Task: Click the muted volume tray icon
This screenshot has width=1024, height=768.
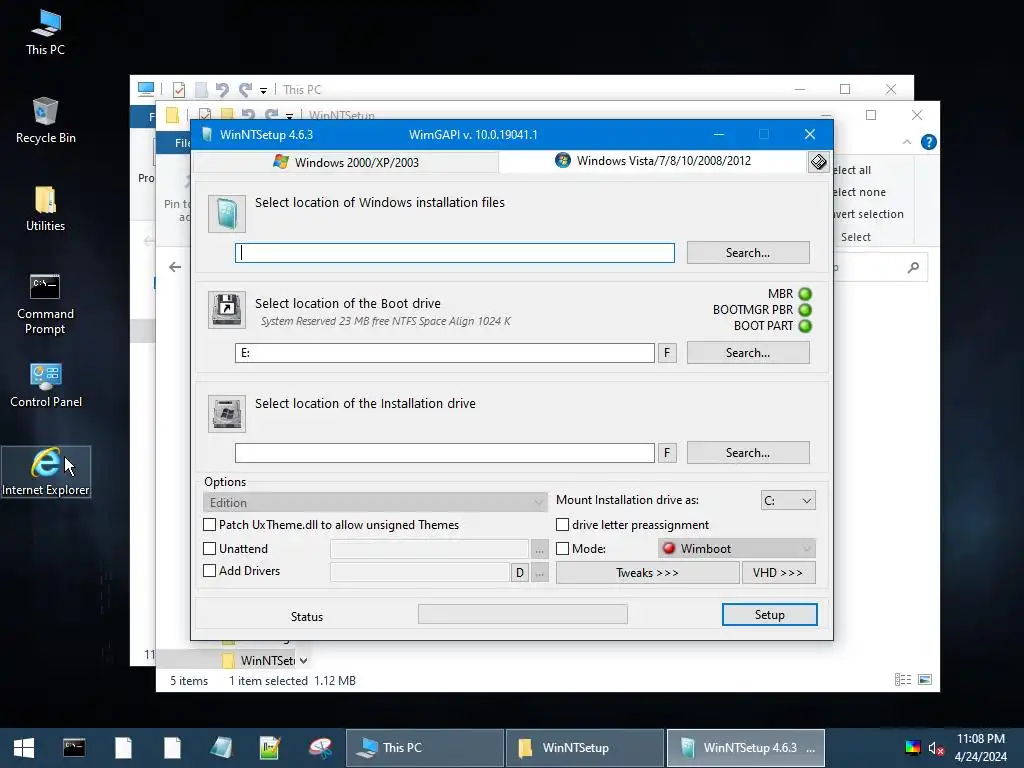Action: click(936, 748)
